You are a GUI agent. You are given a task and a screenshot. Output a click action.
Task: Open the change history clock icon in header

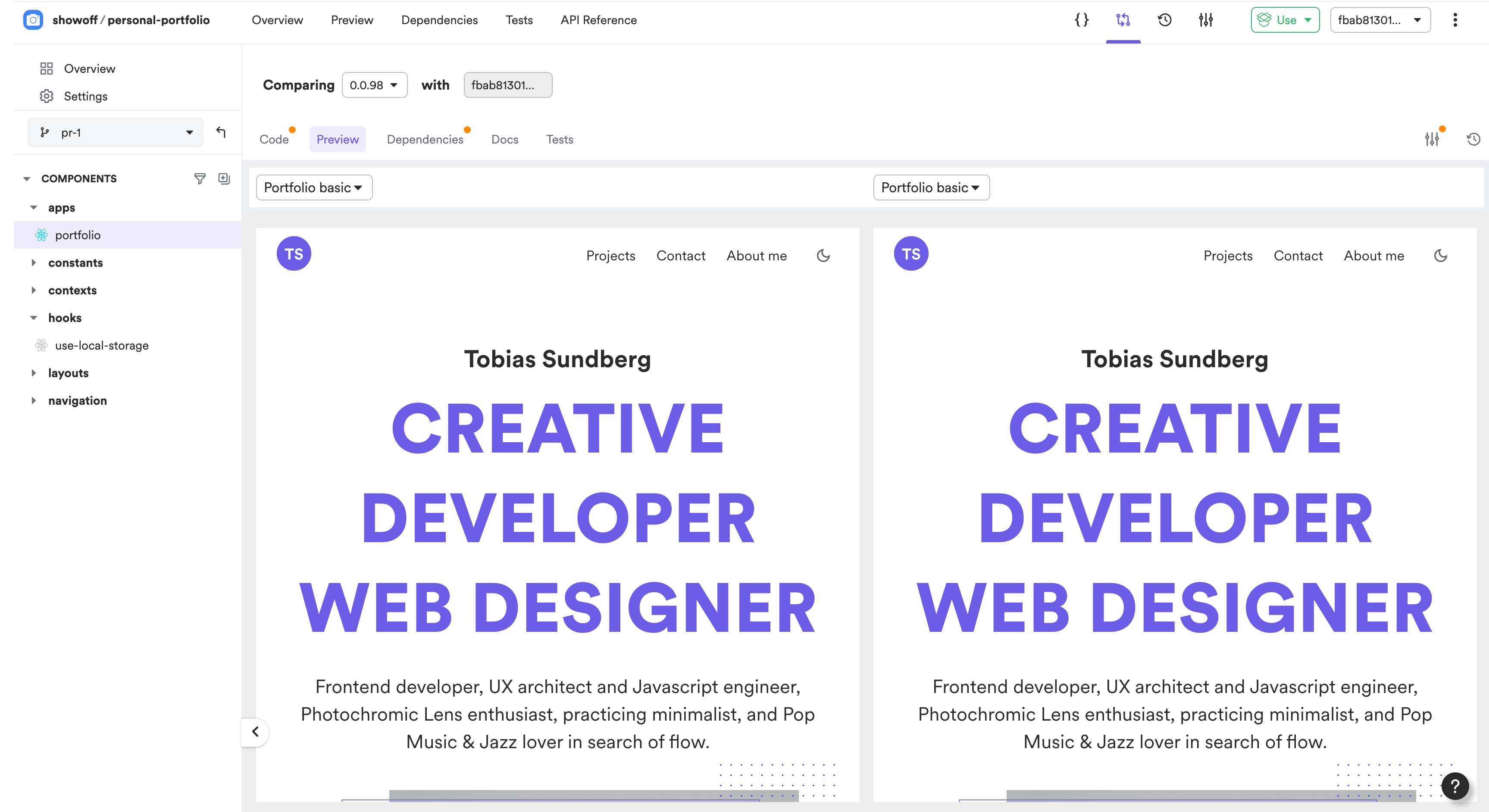point(1164,20)
